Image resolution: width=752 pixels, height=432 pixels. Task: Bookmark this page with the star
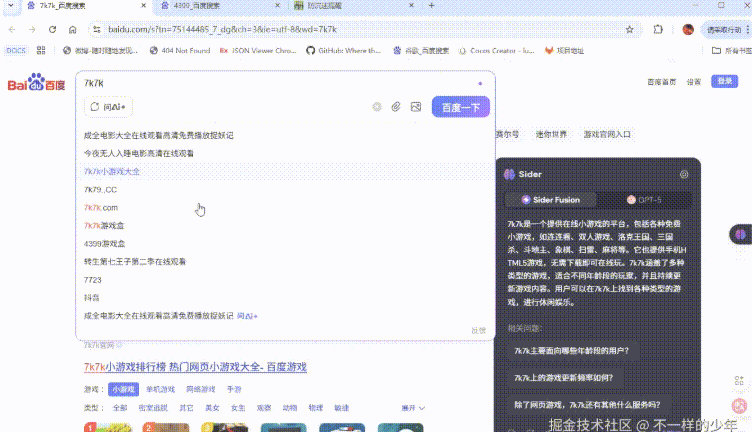(x=630, y=30)
